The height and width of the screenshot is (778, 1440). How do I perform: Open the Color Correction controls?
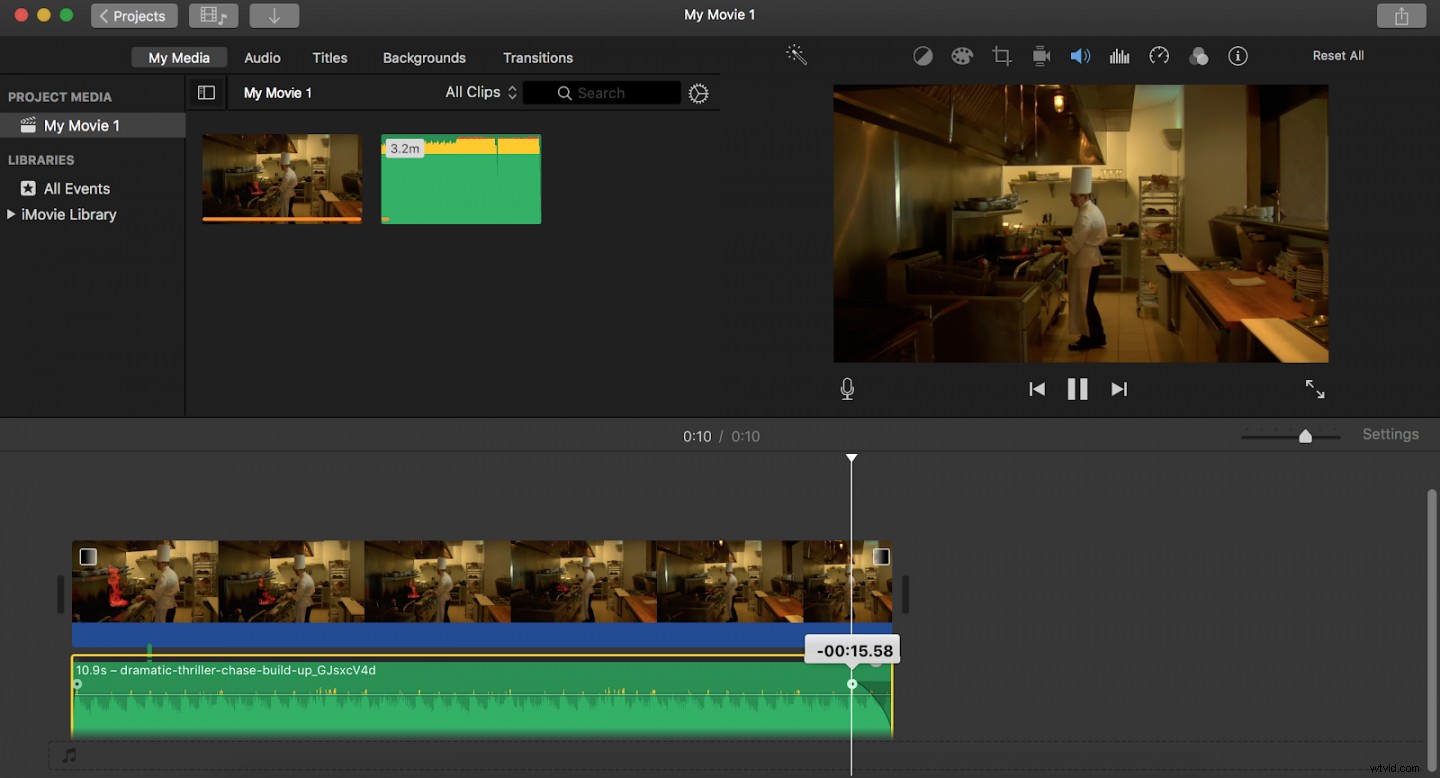tap(962, 55)
